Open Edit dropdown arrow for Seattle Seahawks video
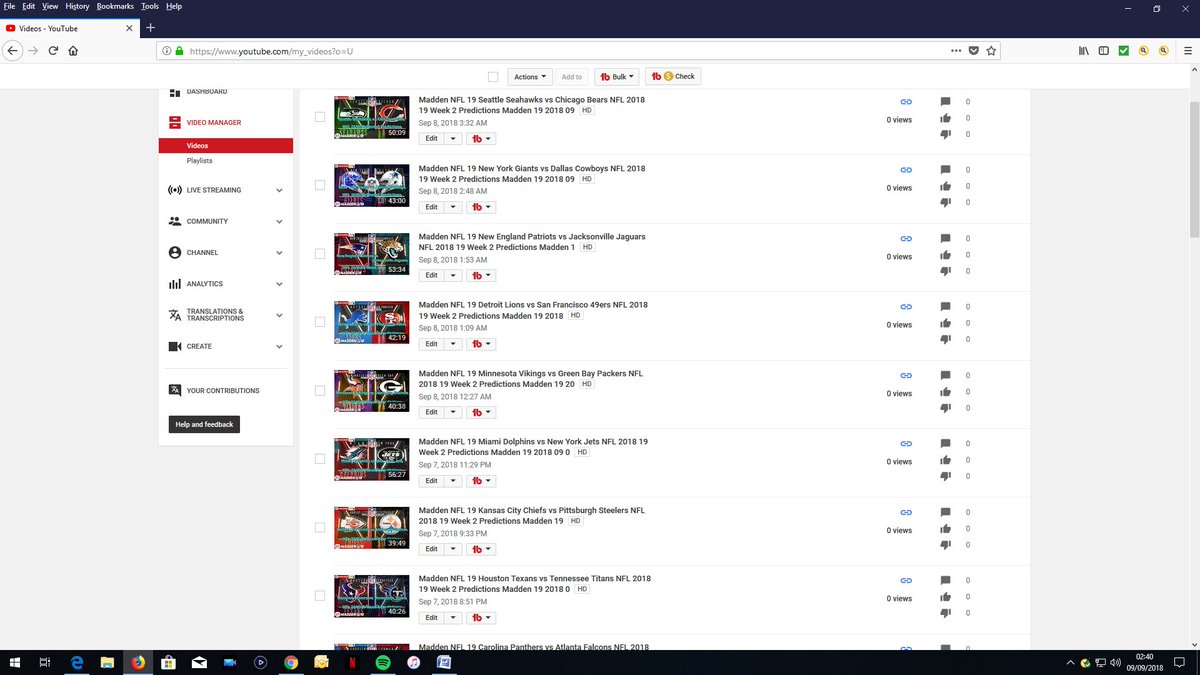Viewport: 1200px width, 675px height. (453, 138)
